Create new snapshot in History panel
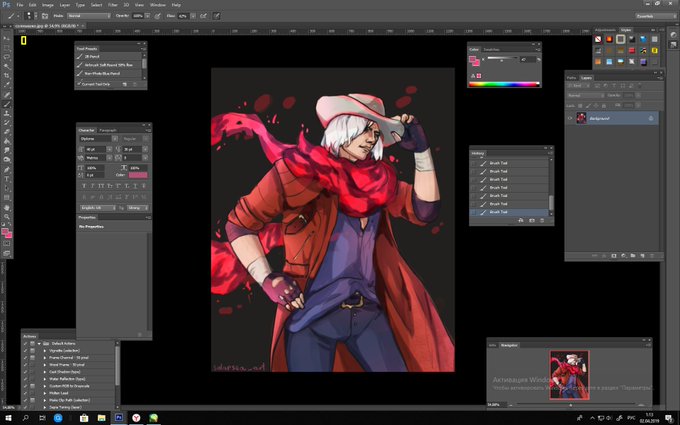 [532, 220]
